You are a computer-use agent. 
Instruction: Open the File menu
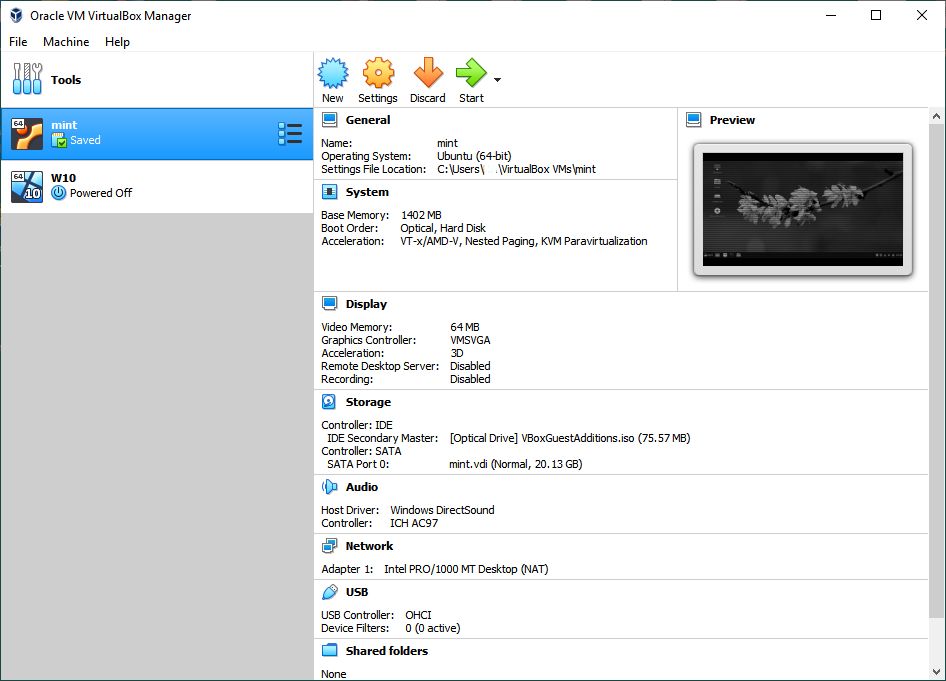coord(18,42)
